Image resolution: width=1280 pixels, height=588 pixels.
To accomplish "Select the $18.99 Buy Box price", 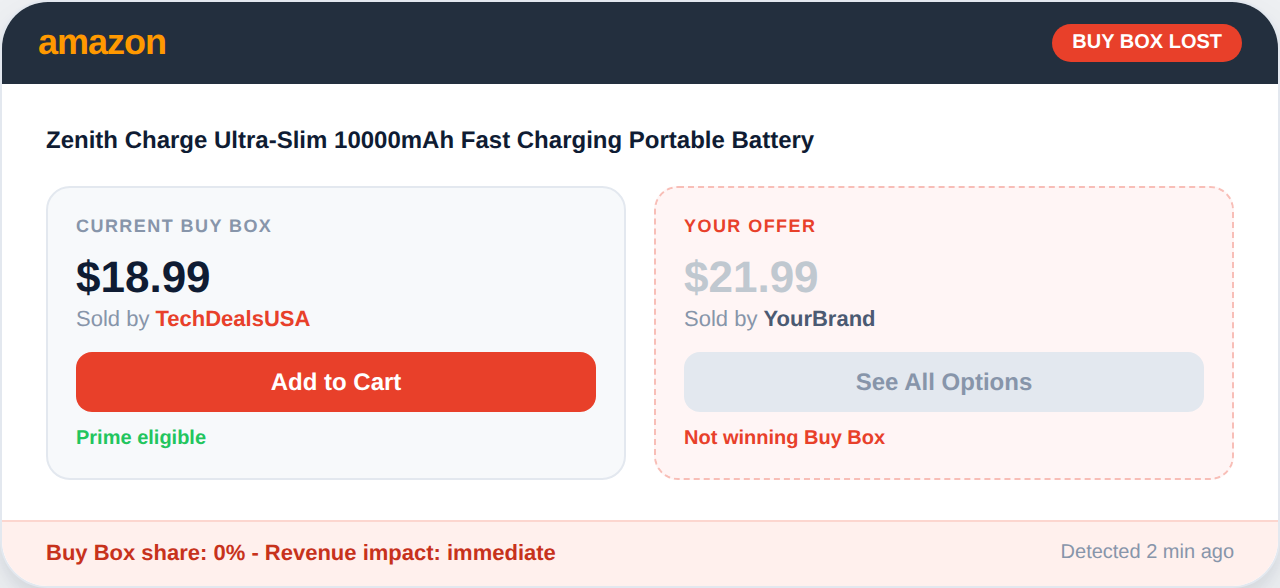I will pyautogui.click(x=143, y=277).
